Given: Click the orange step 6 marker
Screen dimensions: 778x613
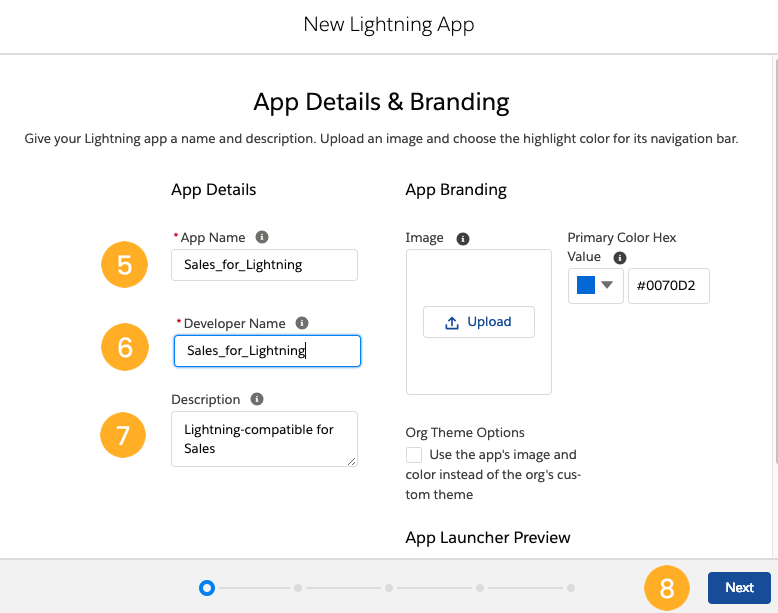Looking at the screenshot, I should [x=125, y=346].
